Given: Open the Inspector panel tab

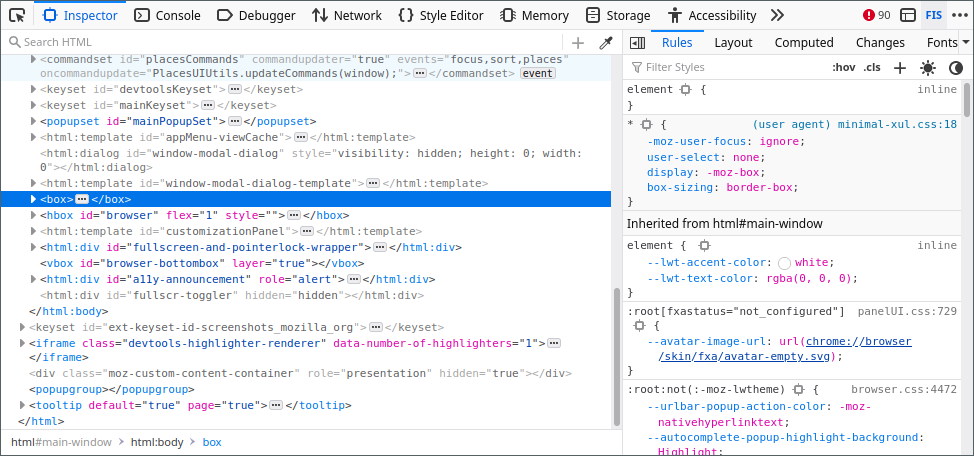Looking at the screenshot, I should (80, 15).
